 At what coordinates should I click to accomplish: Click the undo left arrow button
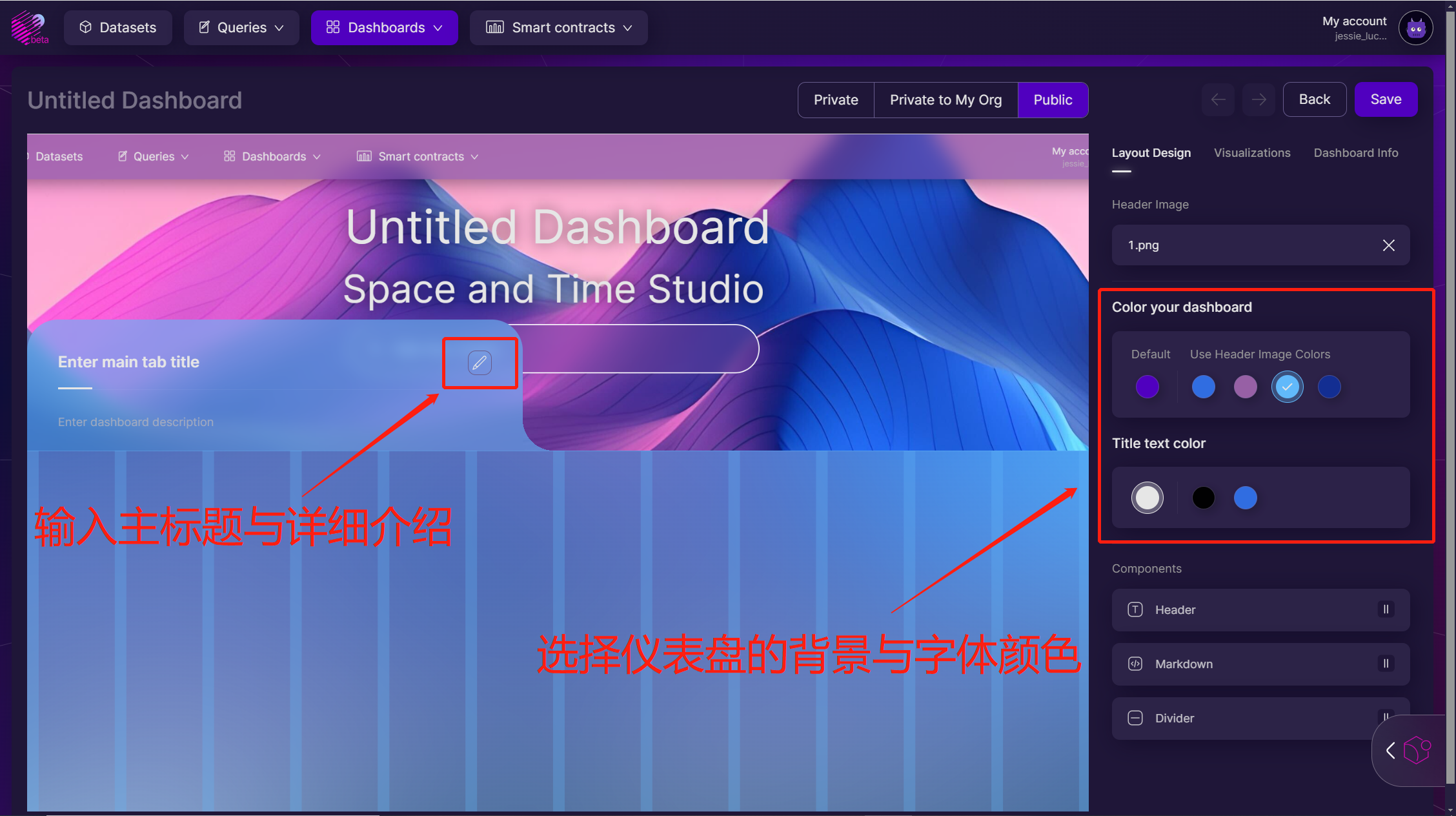tap(1218, 99)
